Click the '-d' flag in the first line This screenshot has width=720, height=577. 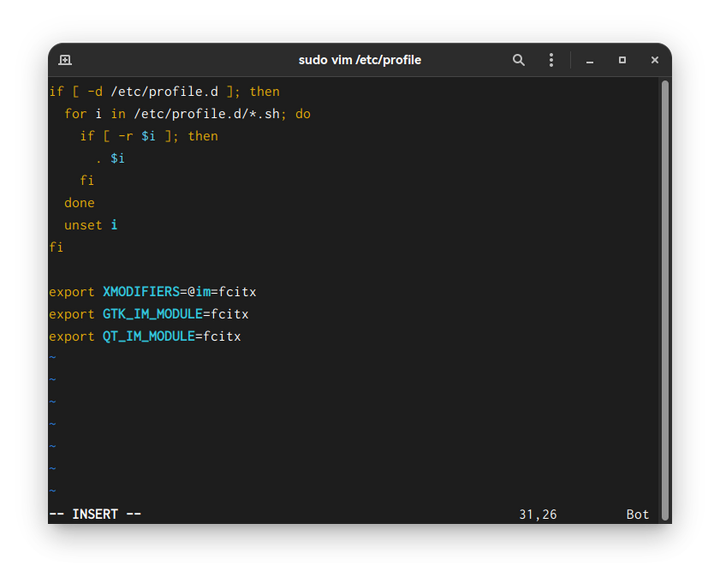pyautogui.click(x=95, y=92)
